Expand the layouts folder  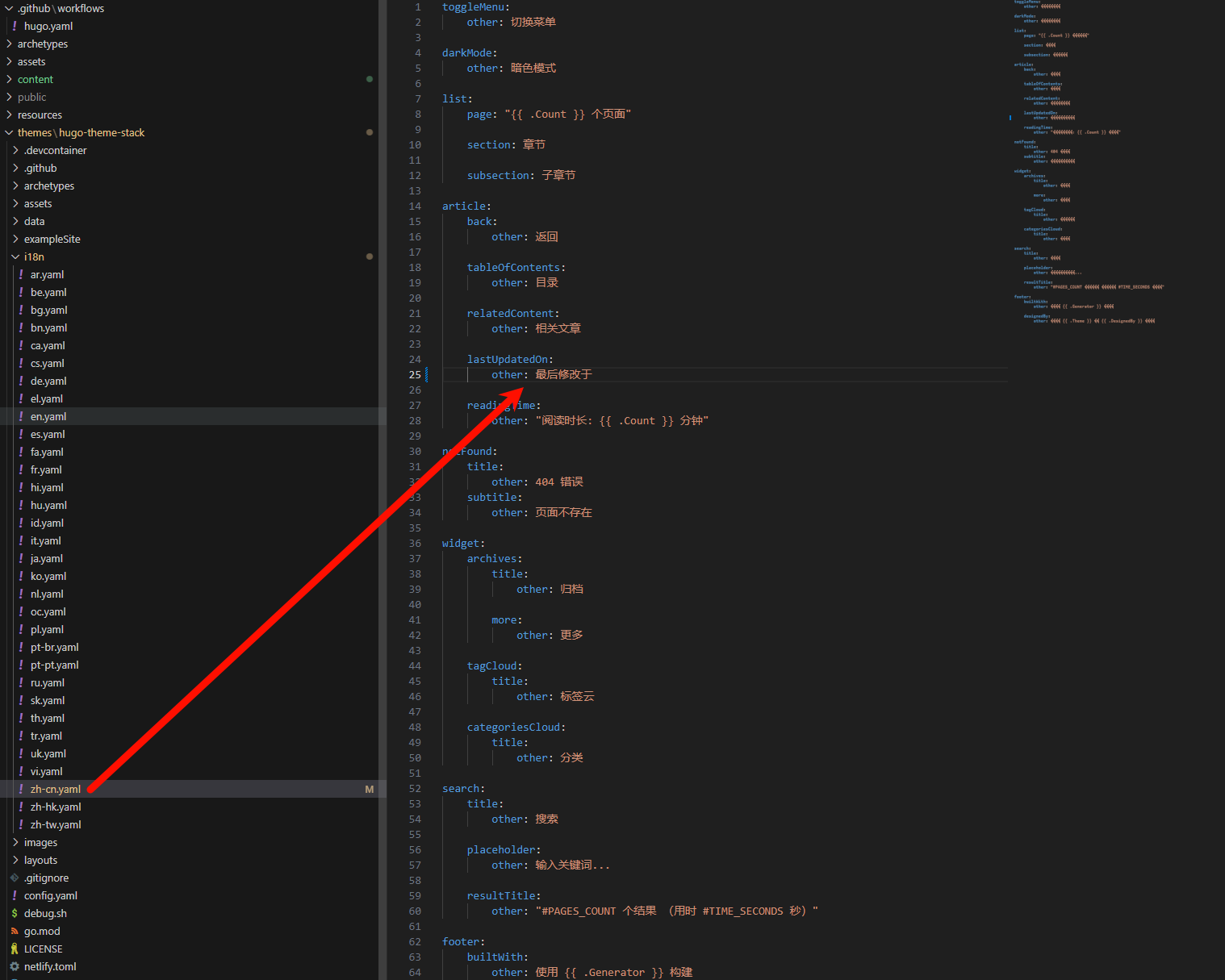pos(15,860)
